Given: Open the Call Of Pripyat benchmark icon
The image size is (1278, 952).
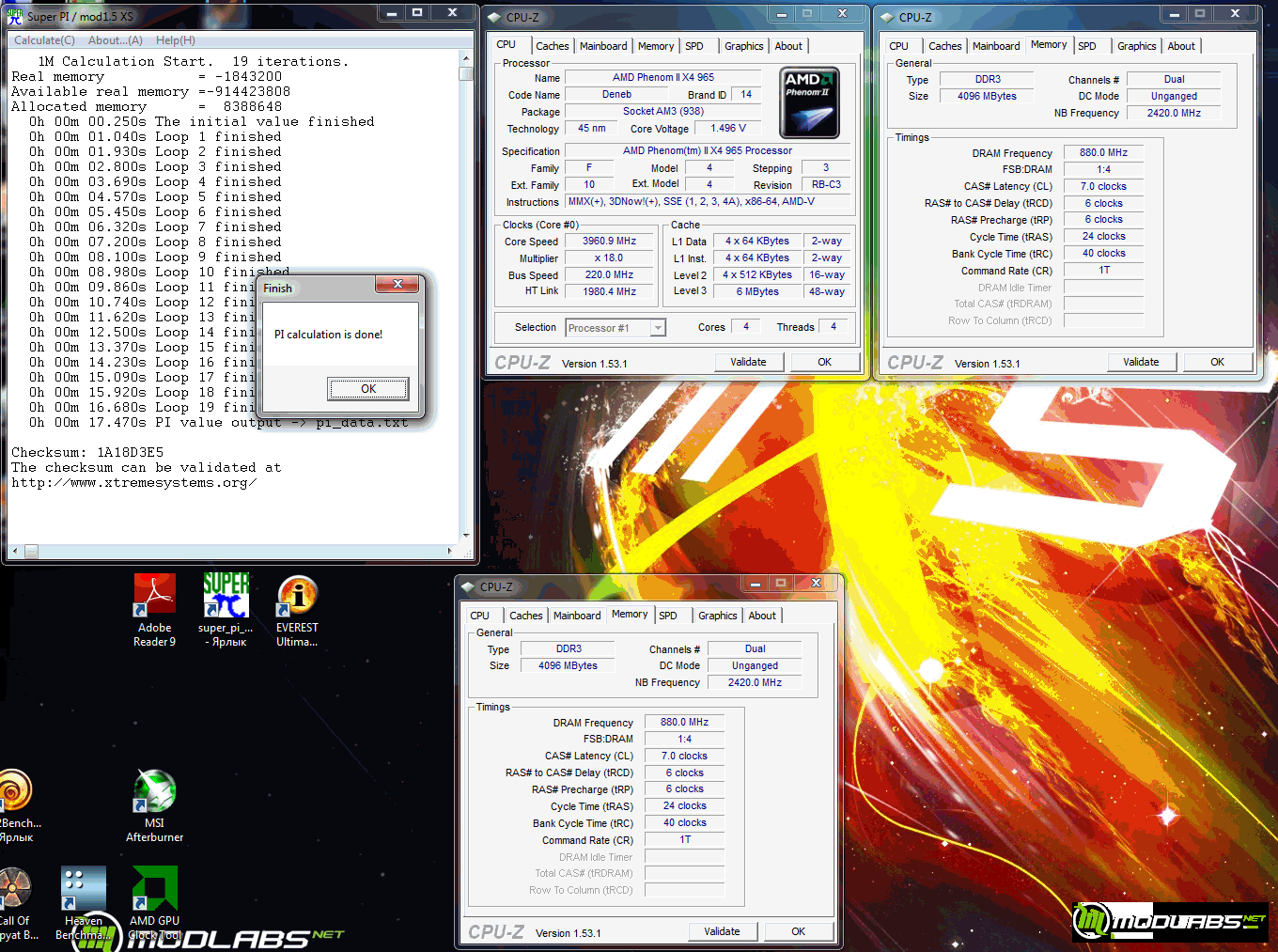Looking at the screenshot, I should pos(16,903).
